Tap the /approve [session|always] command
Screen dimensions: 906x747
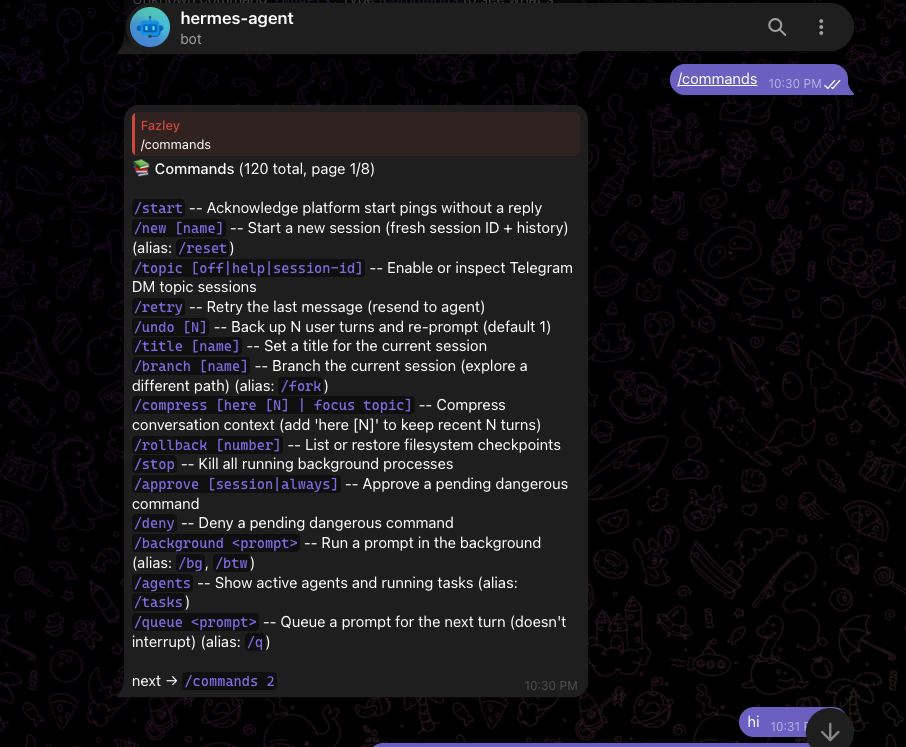[236, 484]
